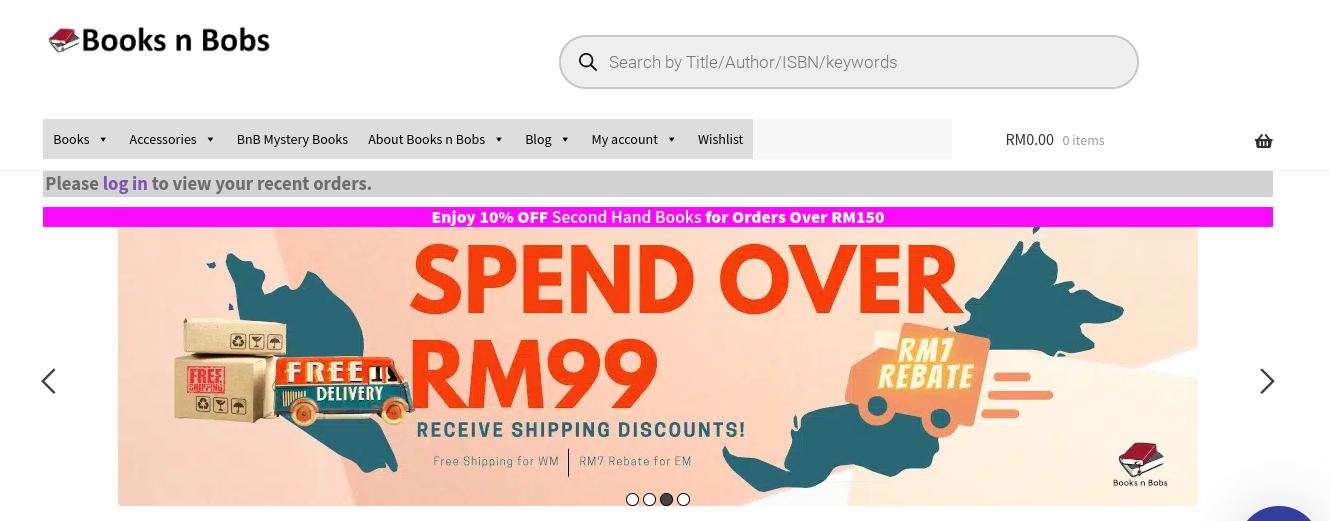Follow the log in link
1330x521 pixels.
[x=125, y=183]
